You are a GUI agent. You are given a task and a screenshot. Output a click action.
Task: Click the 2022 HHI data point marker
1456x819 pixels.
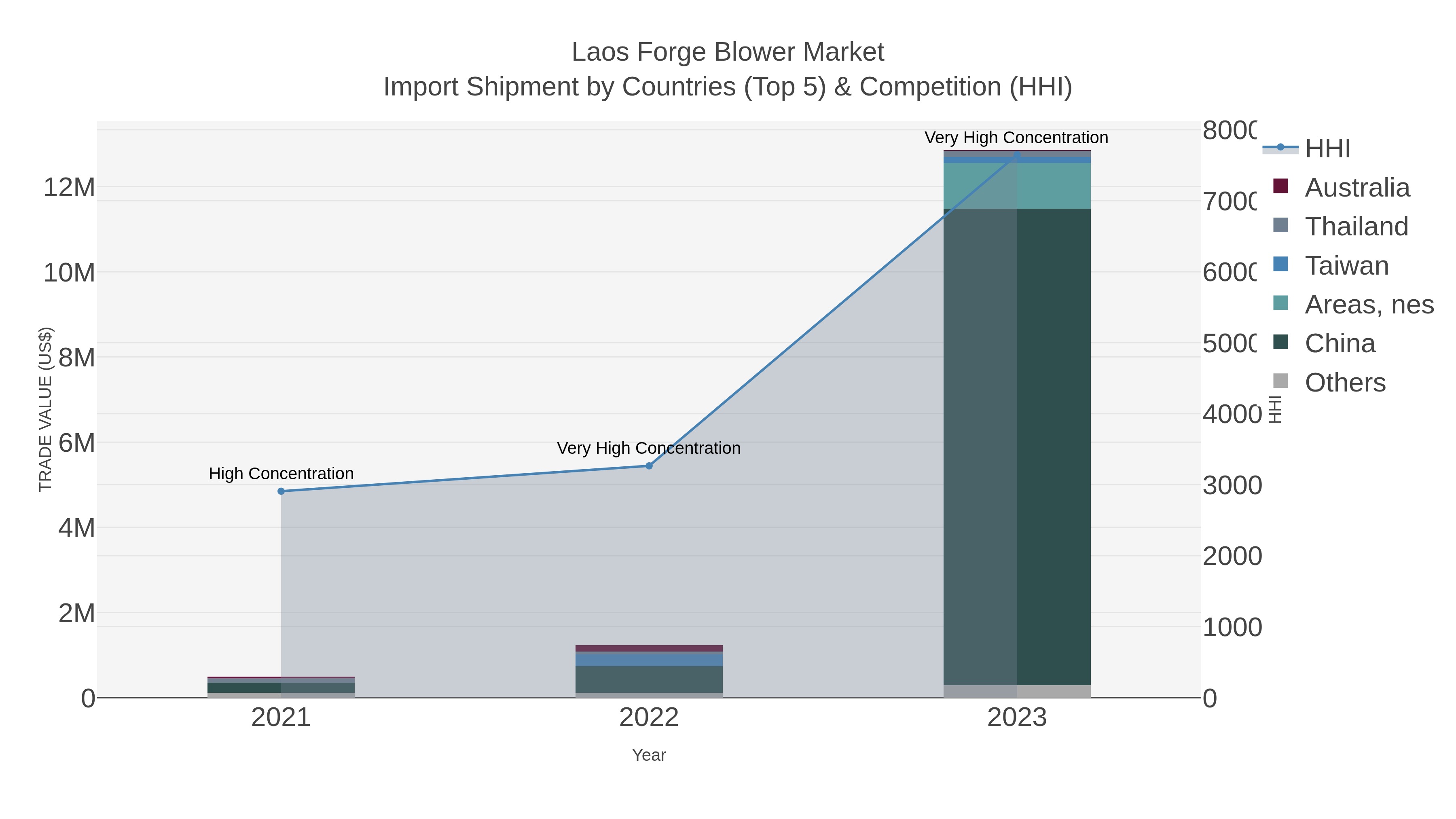(x=649, y=466)
